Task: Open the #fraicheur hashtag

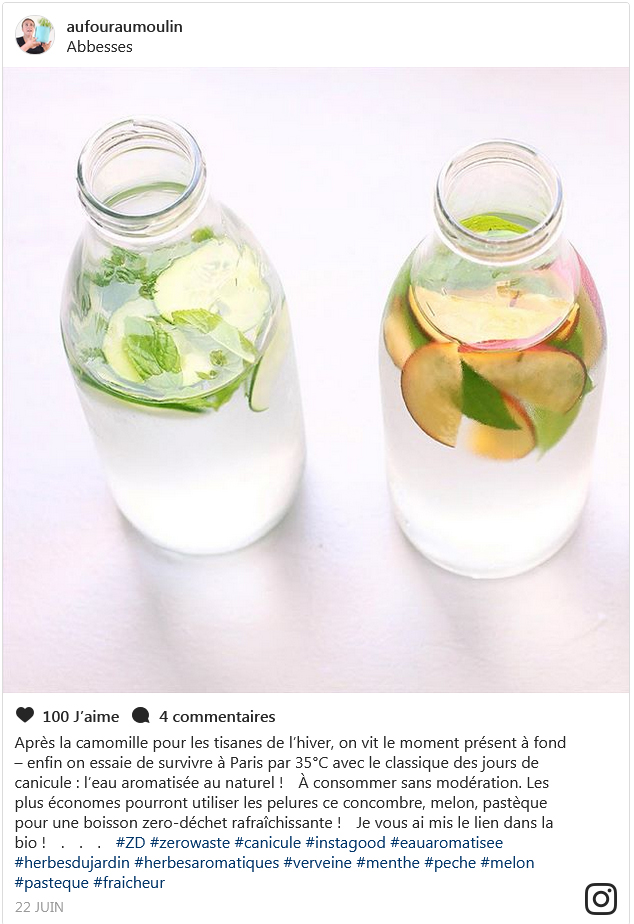Action: 129,883
